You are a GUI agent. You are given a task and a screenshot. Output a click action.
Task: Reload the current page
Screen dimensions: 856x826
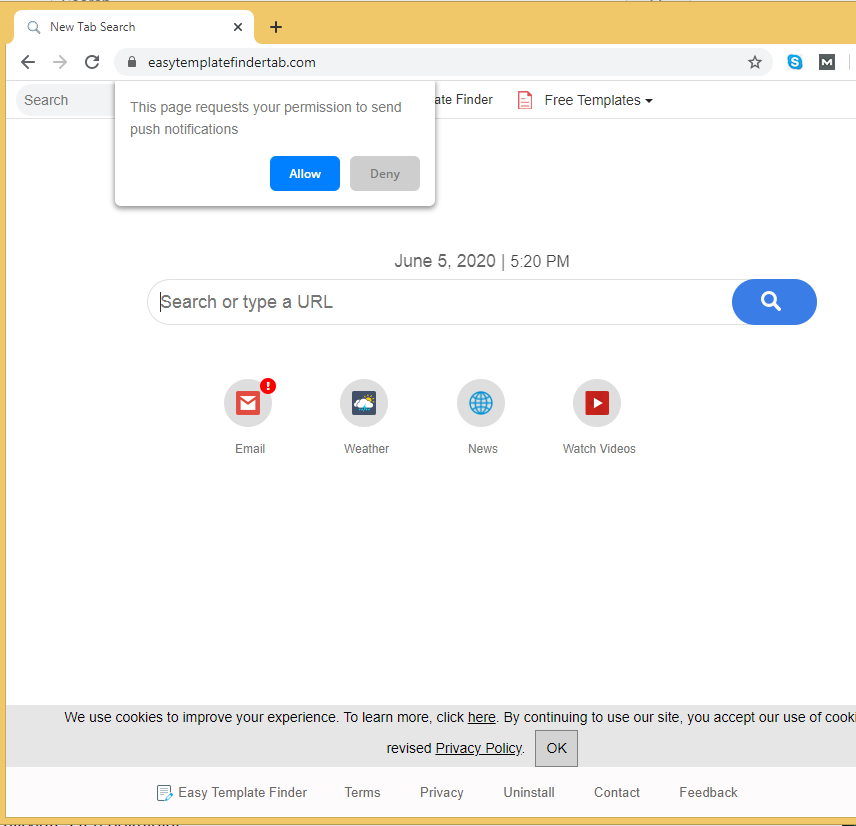point(92,62)
